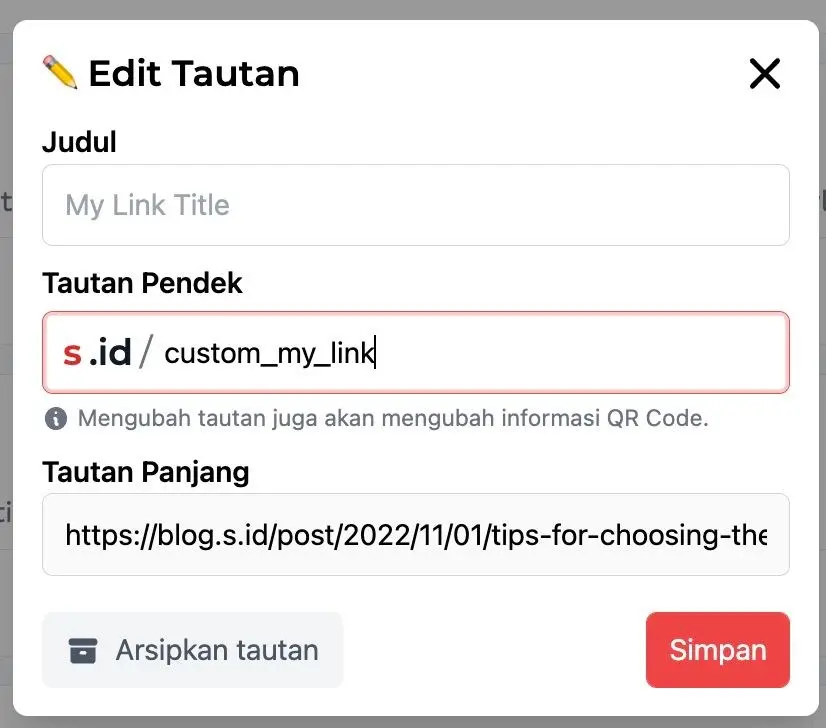
Task: Click empty footer space between both buttons
Action: click(494, 650)
